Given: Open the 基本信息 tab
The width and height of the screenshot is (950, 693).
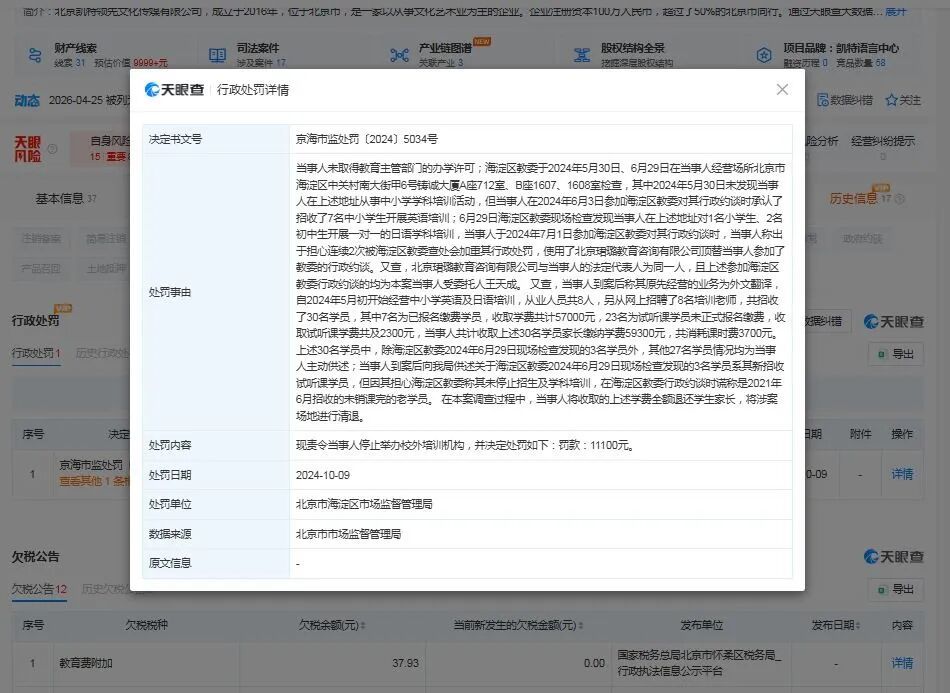Looking at the screenshot, I should click(x=65, y=198).
